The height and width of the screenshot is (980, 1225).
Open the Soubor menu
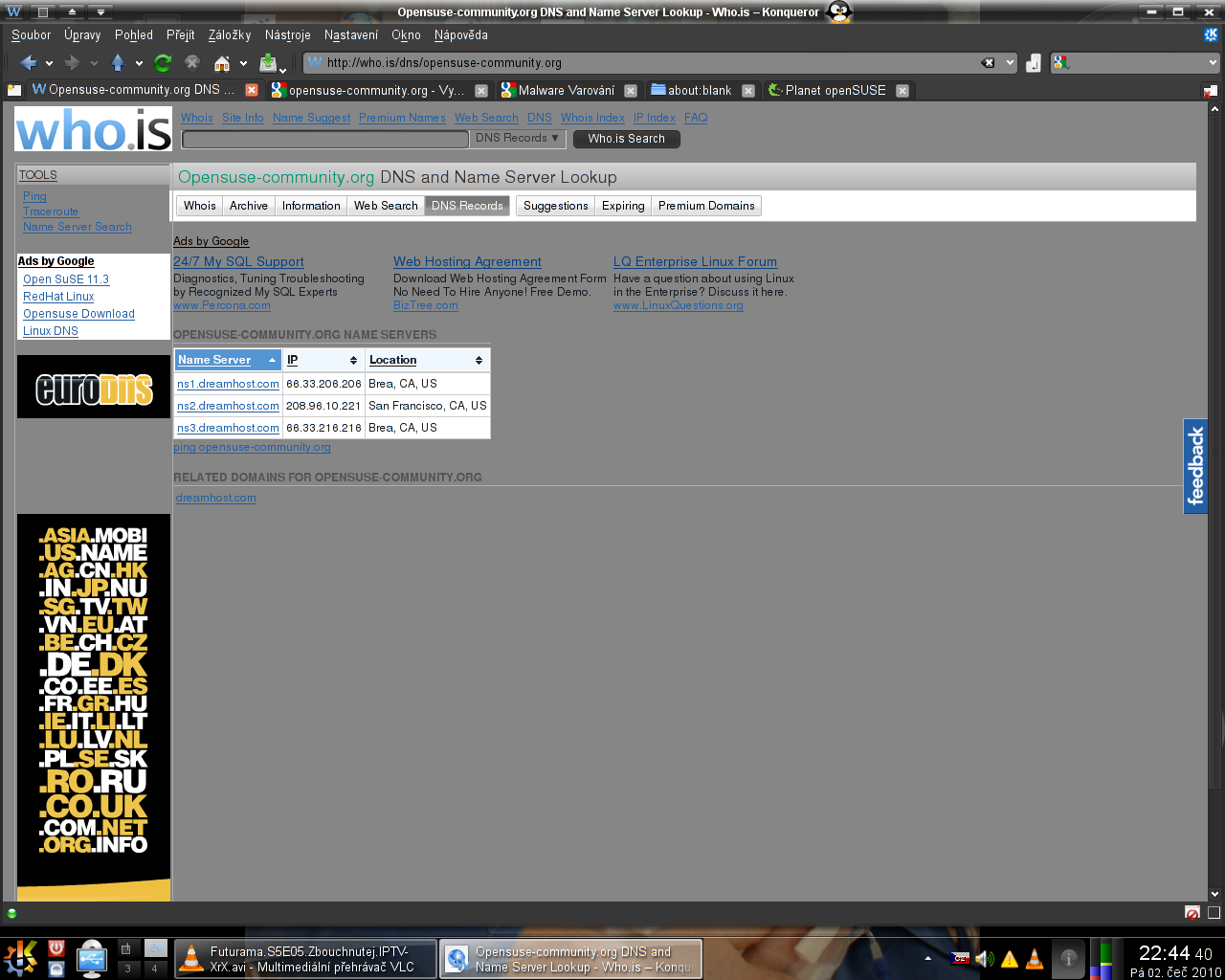pyautogui.click(x=31, y=35)
